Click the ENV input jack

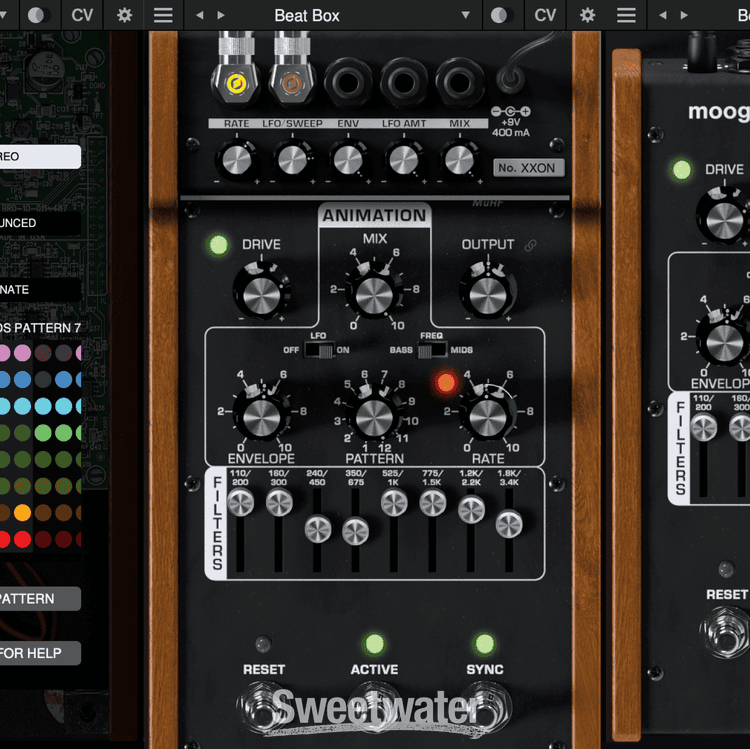click(x=348, y=84)
